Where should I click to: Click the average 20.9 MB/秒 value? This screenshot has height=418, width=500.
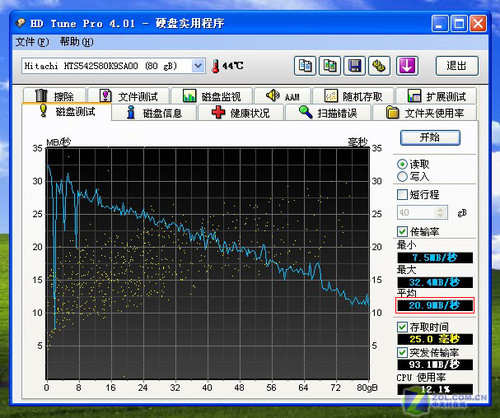pyautogui.click(x=435, y=305)
